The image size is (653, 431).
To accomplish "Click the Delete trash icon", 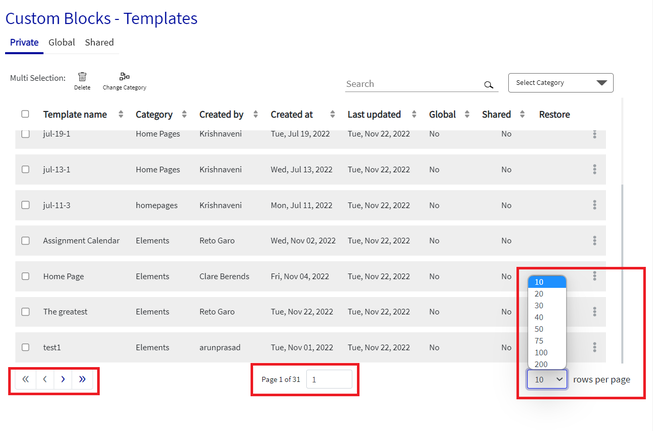I will 82,77.
